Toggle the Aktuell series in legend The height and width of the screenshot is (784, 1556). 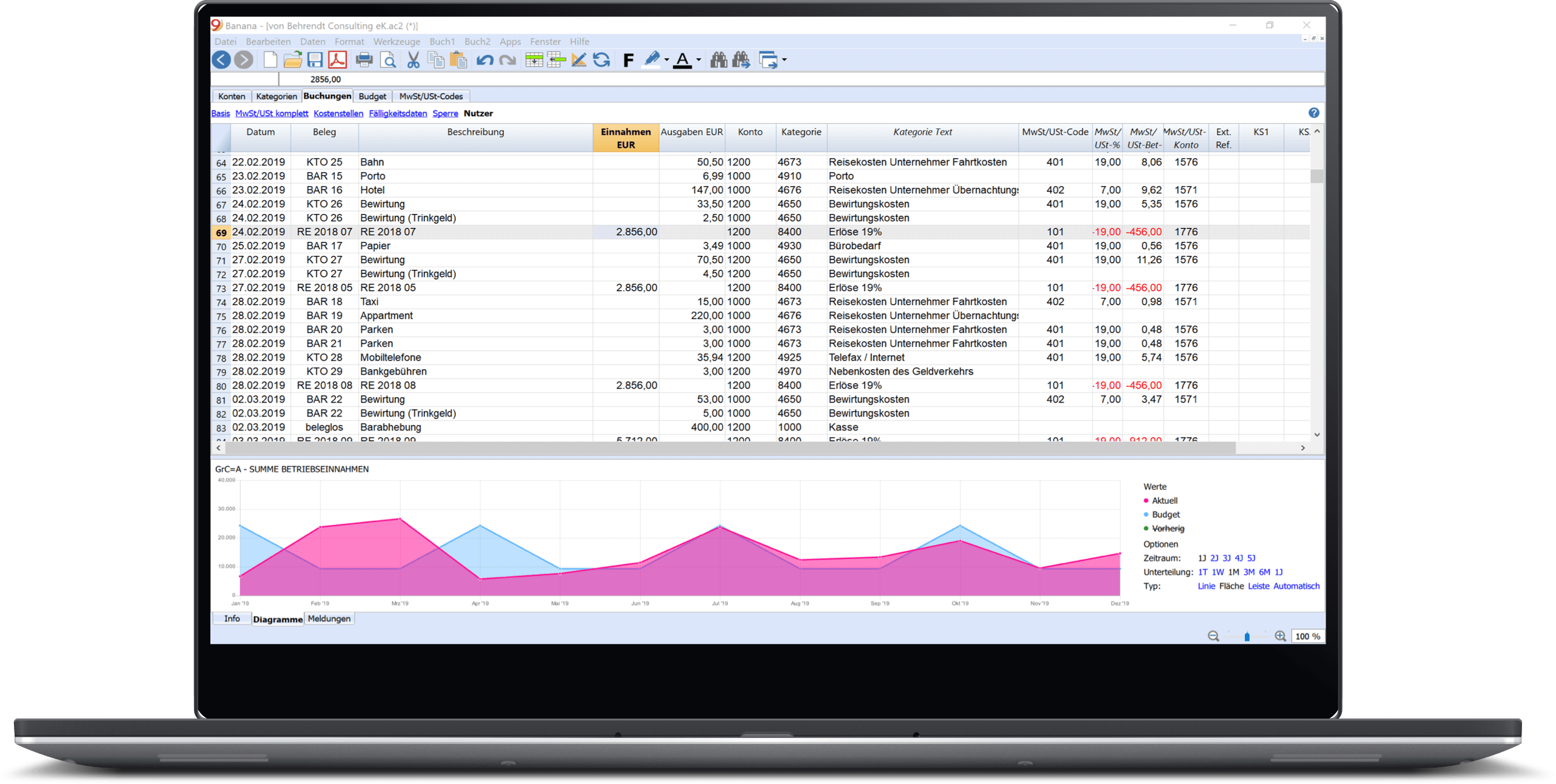[x=1164, y=500]
